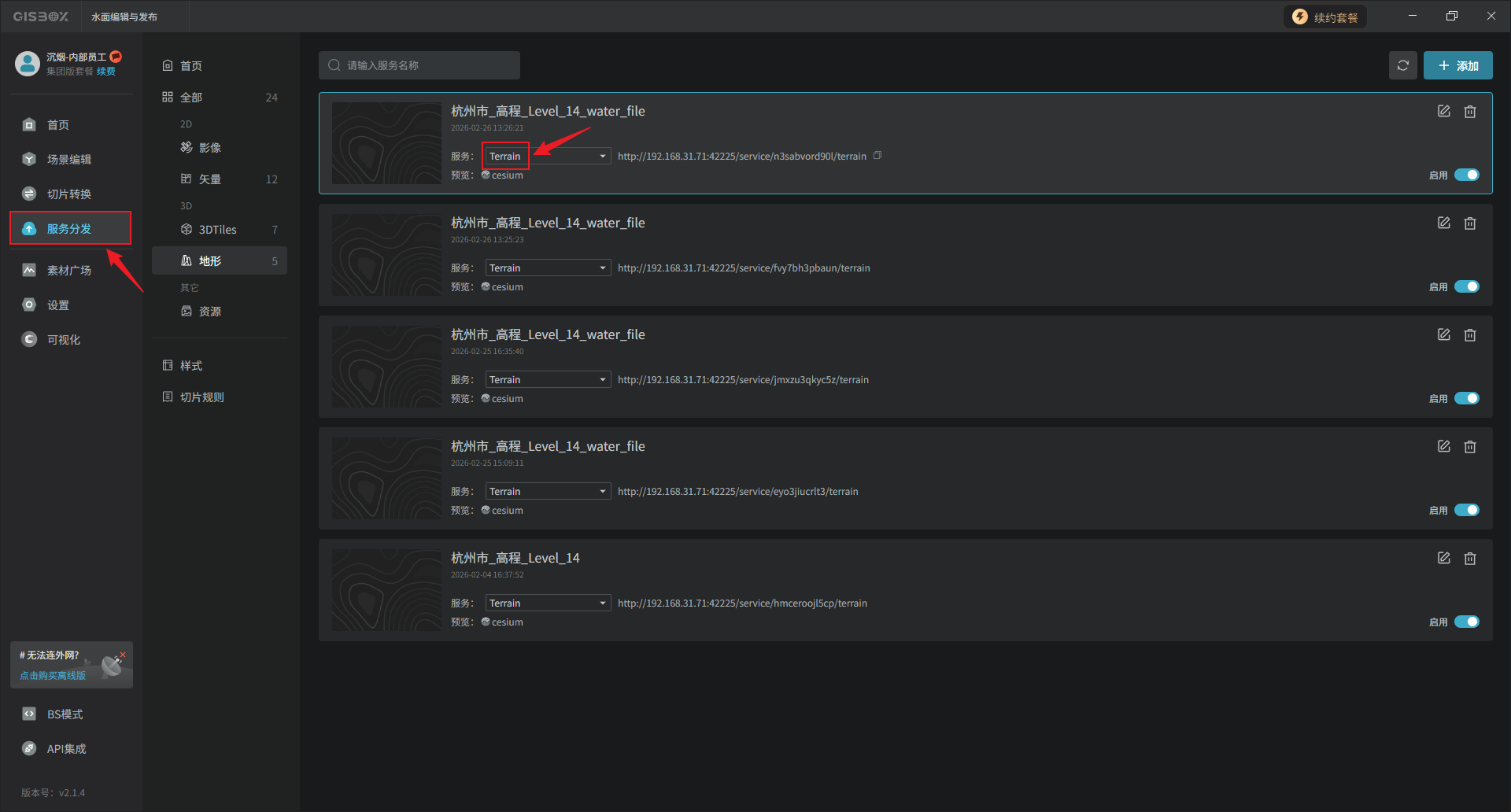Expand Terrain dropdown of the second service
This screenshot has width=1511, height=812.
click(x=548, y=268)
